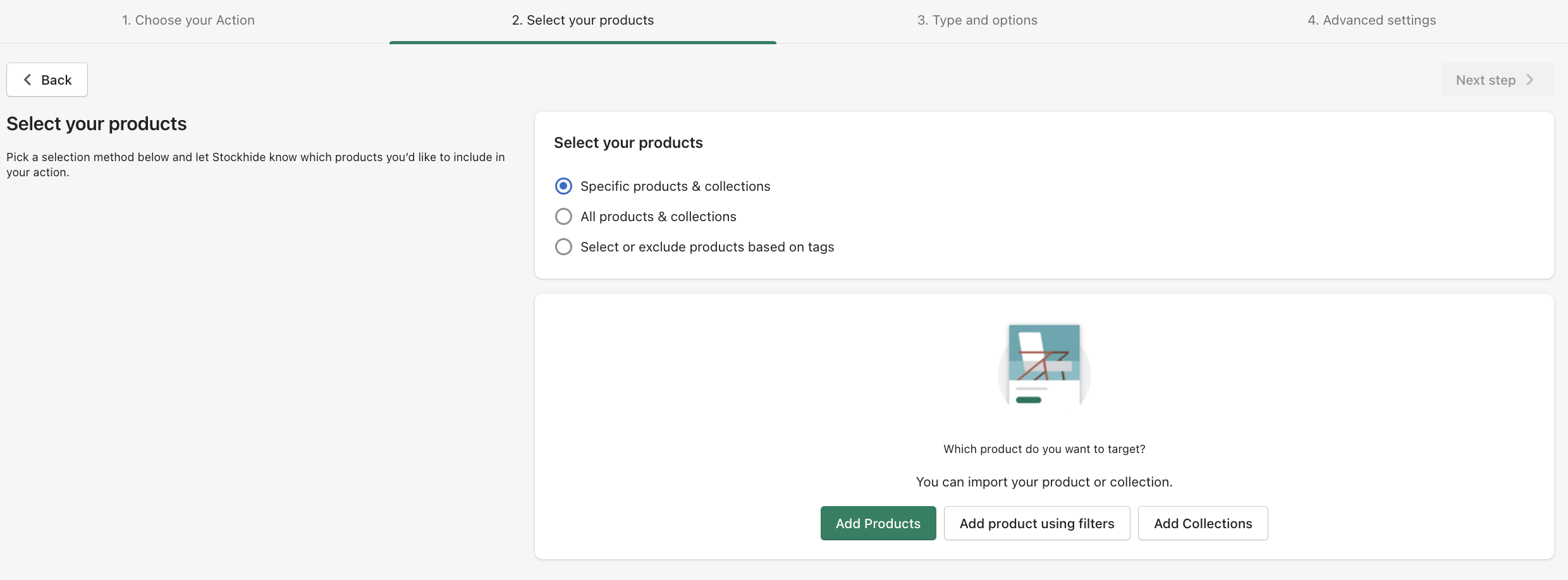Select the Specific products & collections radio
This screenshot has height=580, width=1568.
click(x=563, y=186)
